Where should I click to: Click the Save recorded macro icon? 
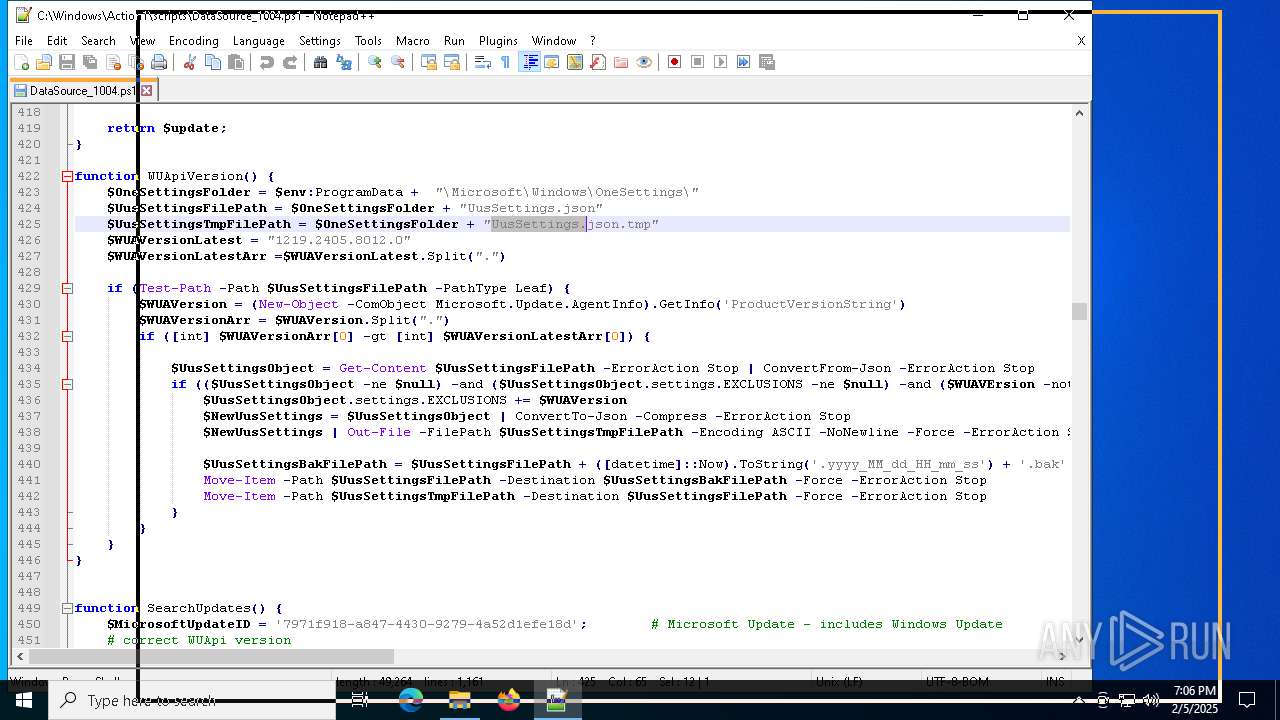coord(766,62)
